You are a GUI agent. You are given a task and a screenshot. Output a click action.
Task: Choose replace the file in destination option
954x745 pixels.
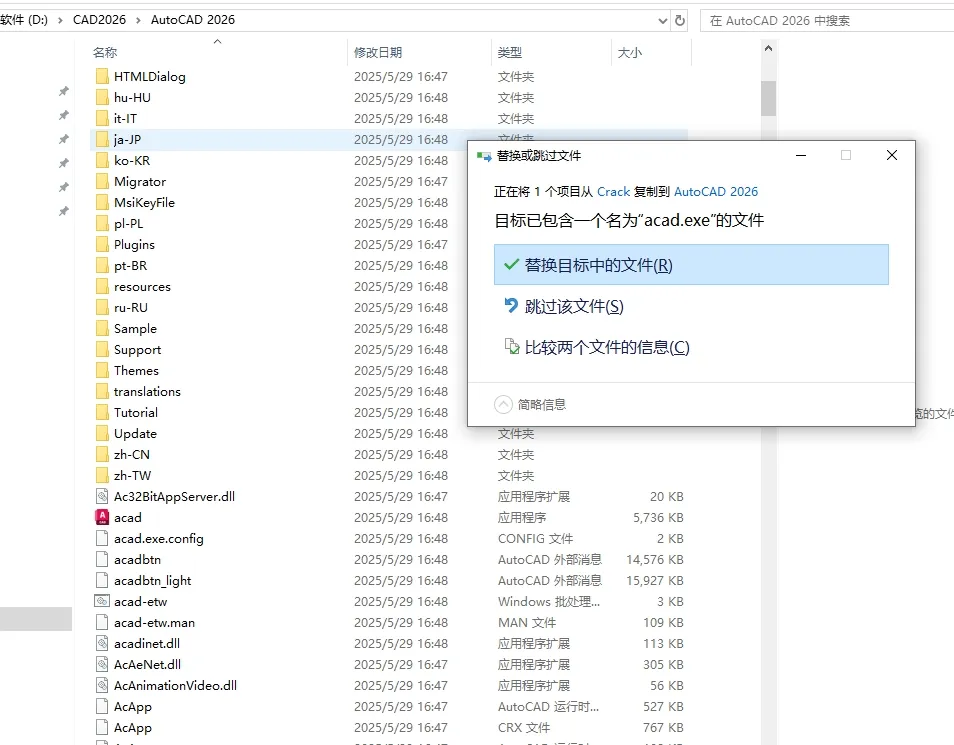[691, 265]
